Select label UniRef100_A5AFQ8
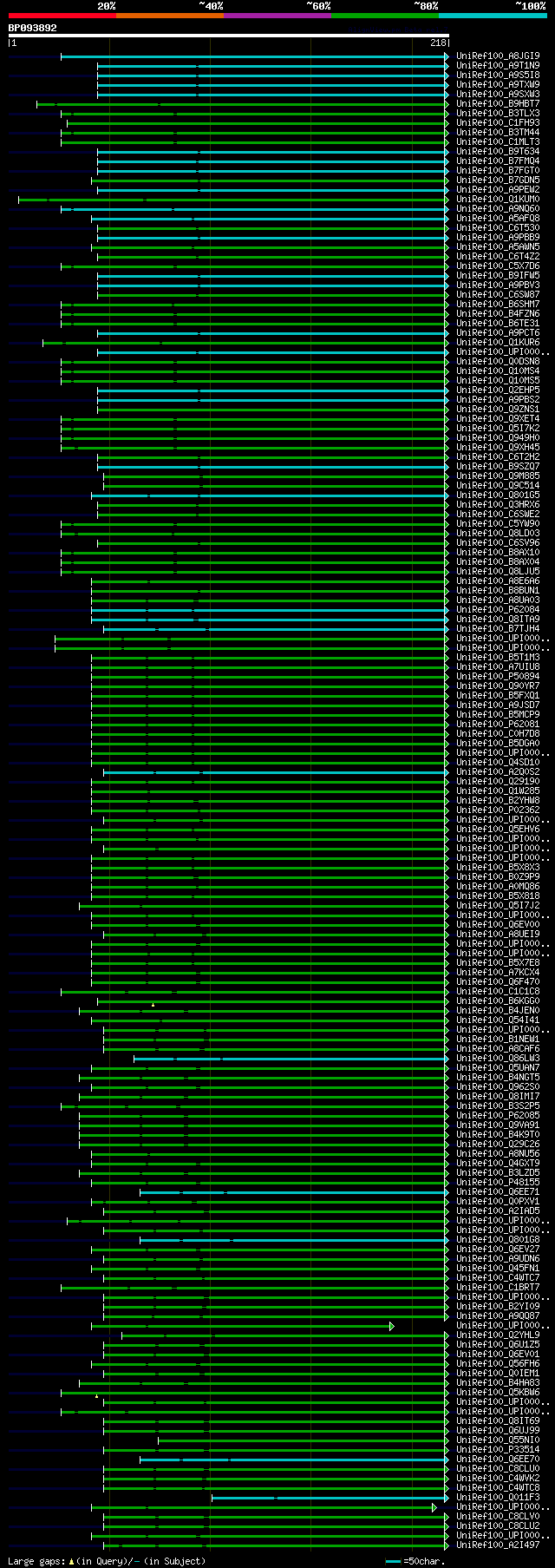 (498, 219)
